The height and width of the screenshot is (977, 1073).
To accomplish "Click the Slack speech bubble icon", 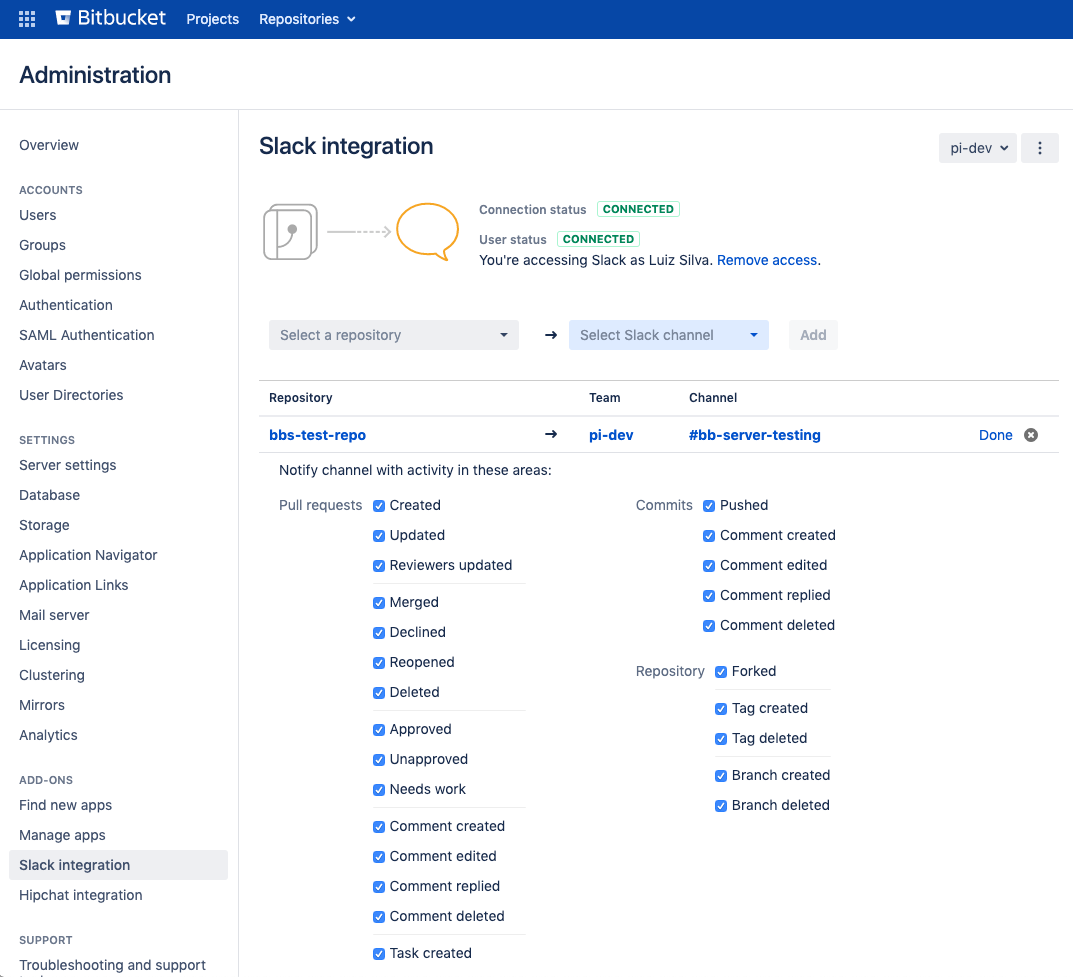I will tap(428, 231).
